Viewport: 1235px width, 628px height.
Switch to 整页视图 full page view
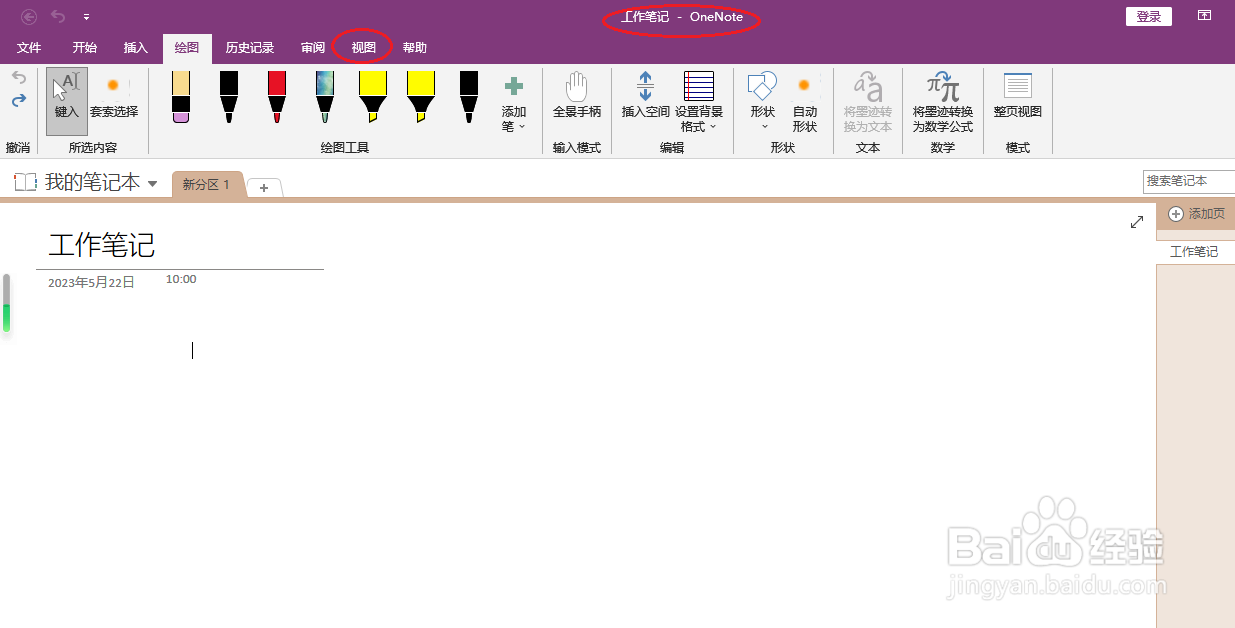(x=1018, y=96)
